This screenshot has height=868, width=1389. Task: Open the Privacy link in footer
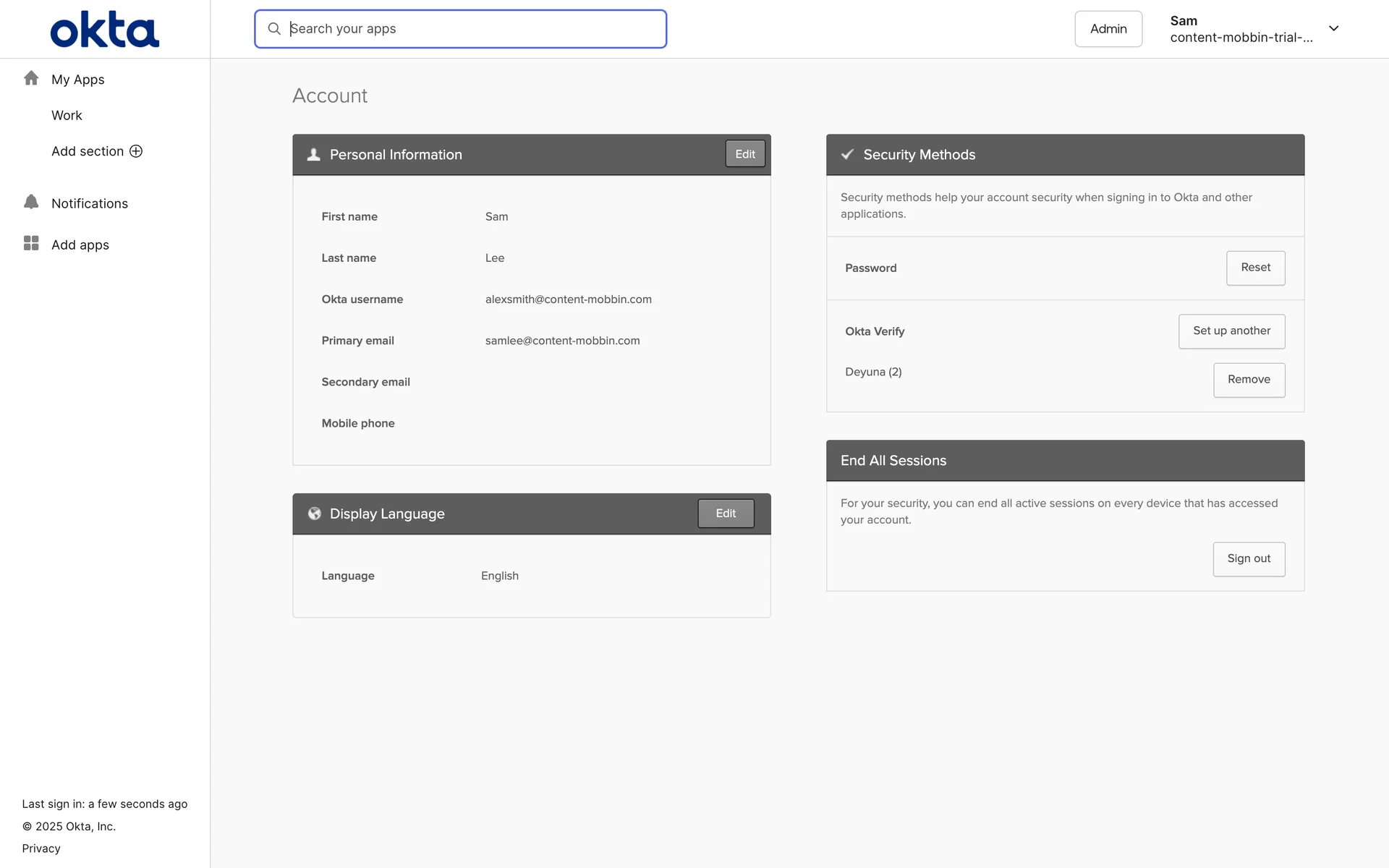[41, 848]
